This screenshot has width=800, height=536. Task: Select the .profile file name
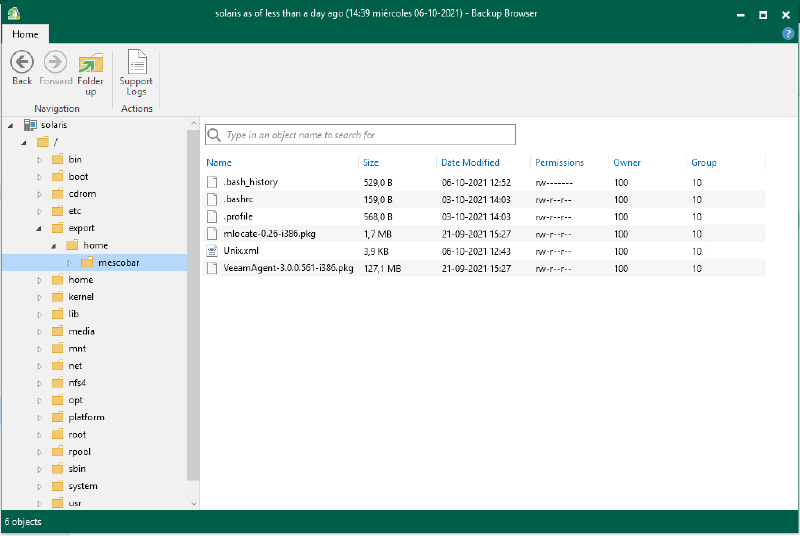[238, 216]
